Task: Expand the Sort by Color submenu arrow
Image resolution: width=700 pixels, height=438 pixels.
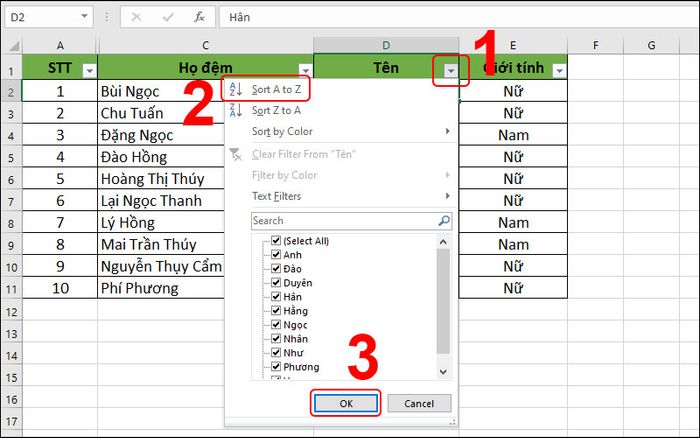Action: pyautogui.click(x=447, y=131)
